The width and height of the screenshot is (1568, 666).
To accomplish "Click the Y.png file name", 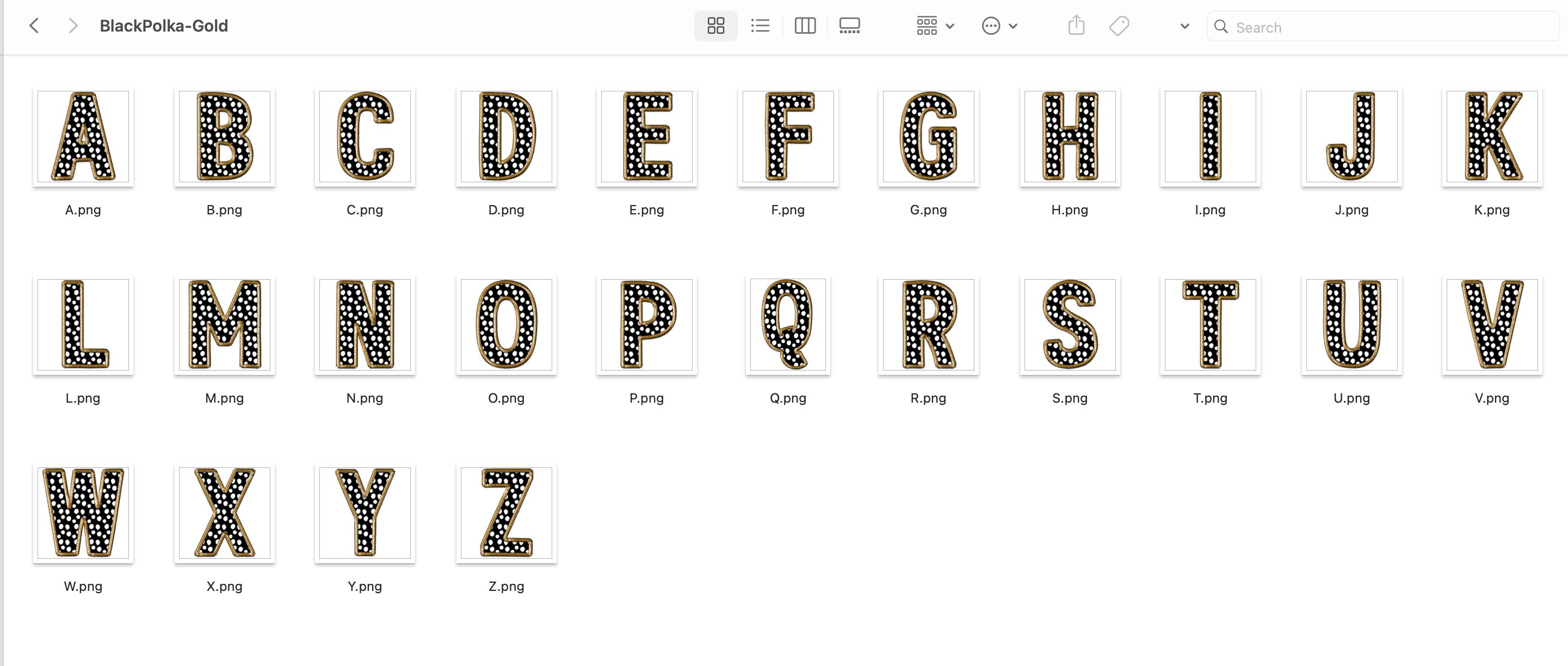I will tap(365, 586).
